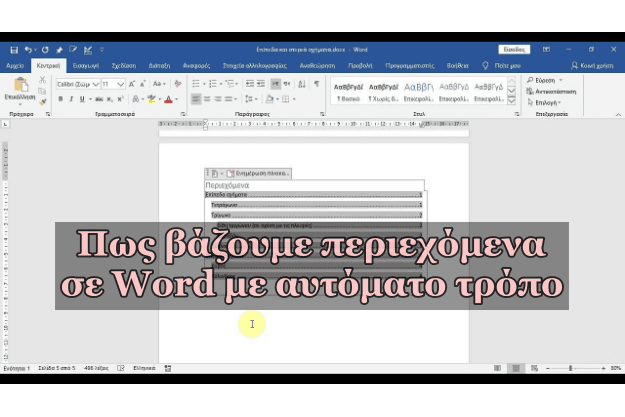Toggle paragraph marks display (¶)

pos(316,84)
